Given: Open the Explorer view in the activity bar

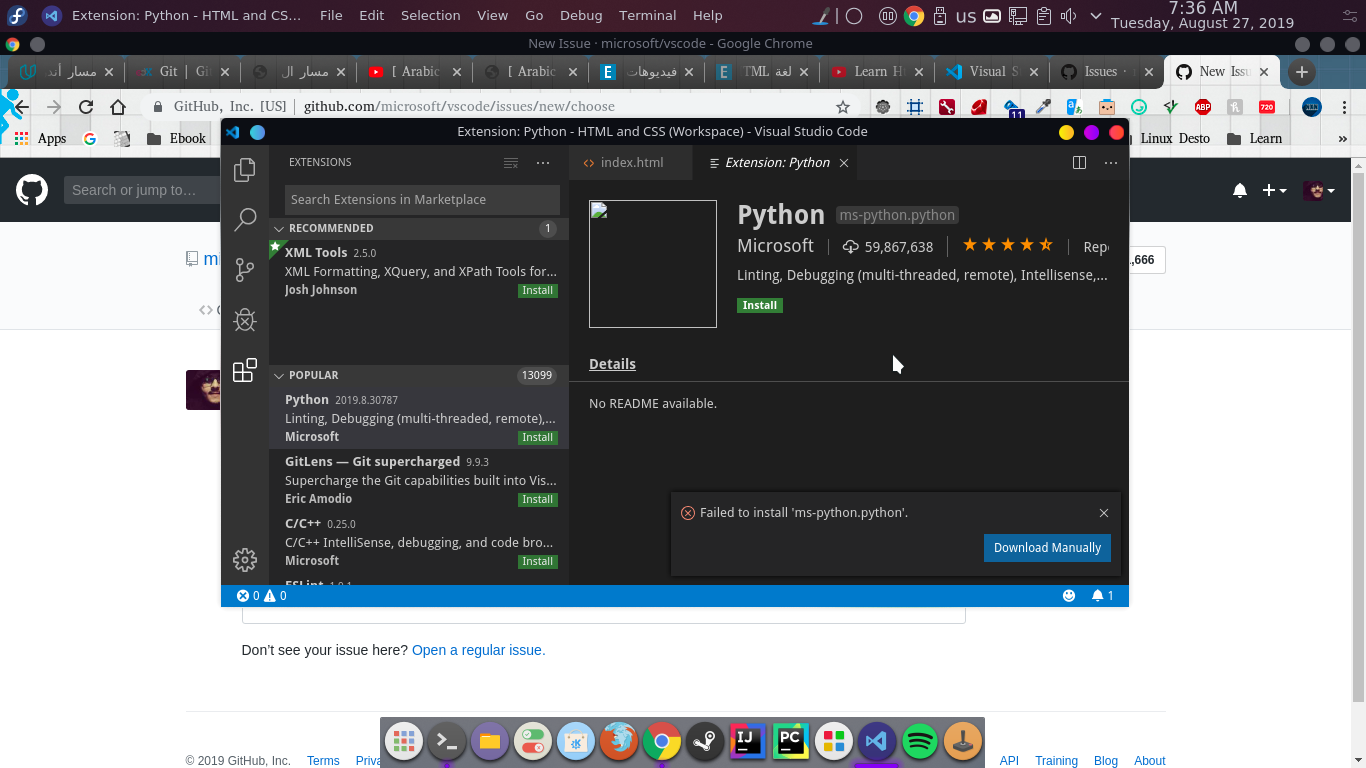Looking at the screenshot, I should point(245,170).
